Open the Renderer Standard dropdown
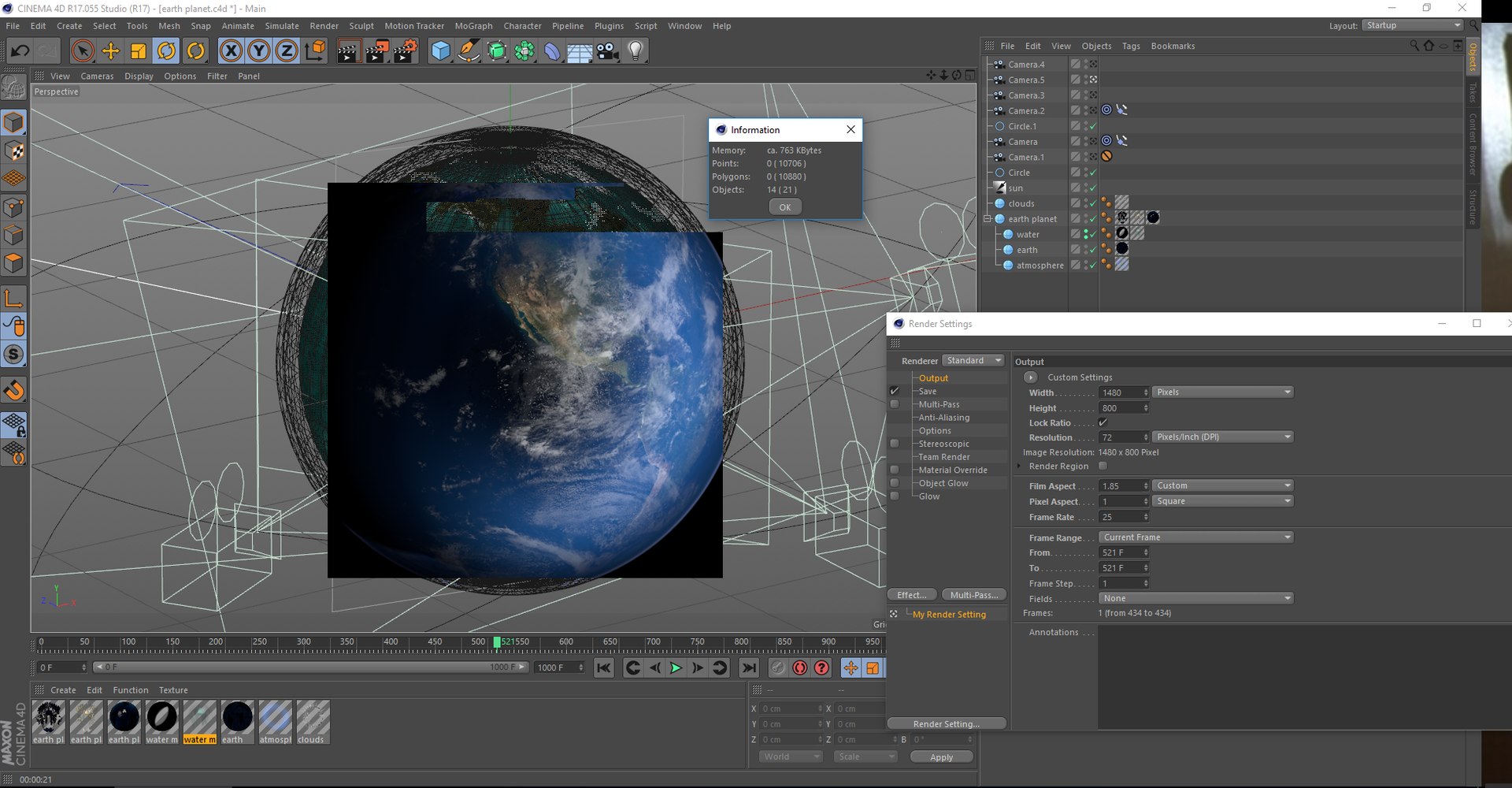Viewport: 1512px width, 788px height. tap(973, 360)
